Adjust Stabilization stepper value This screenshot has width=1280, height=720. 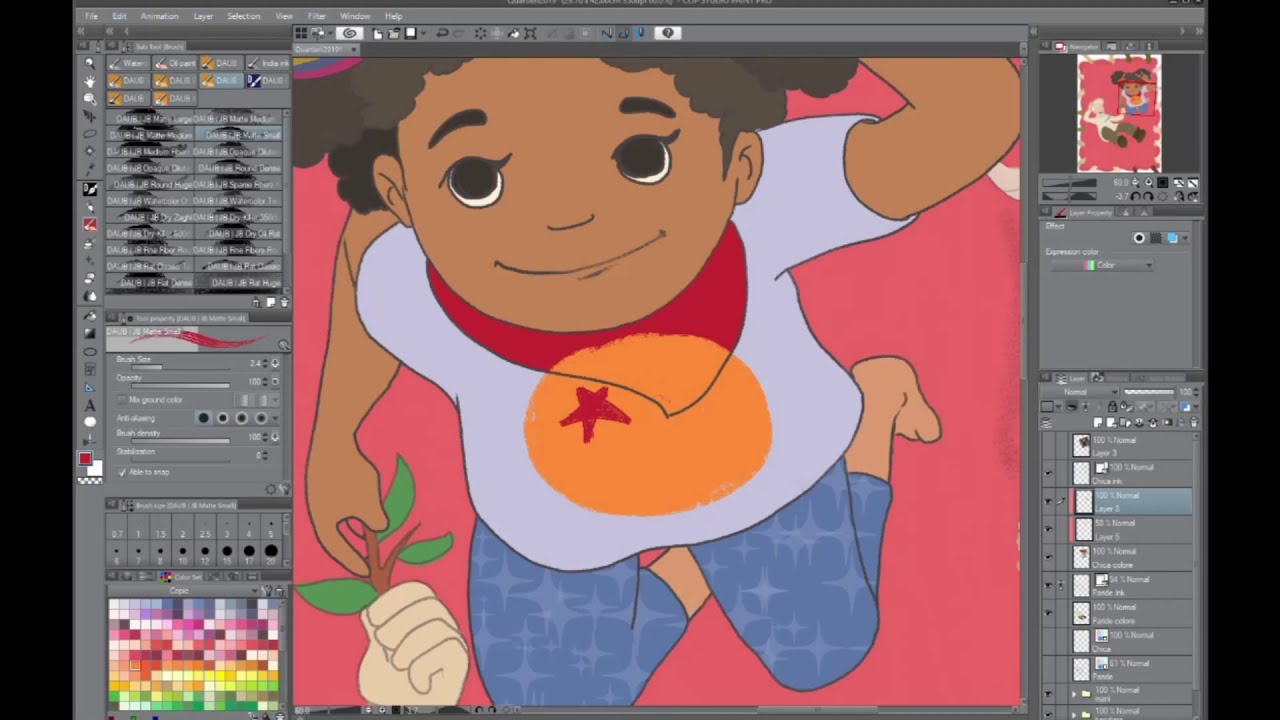(263, 455)
